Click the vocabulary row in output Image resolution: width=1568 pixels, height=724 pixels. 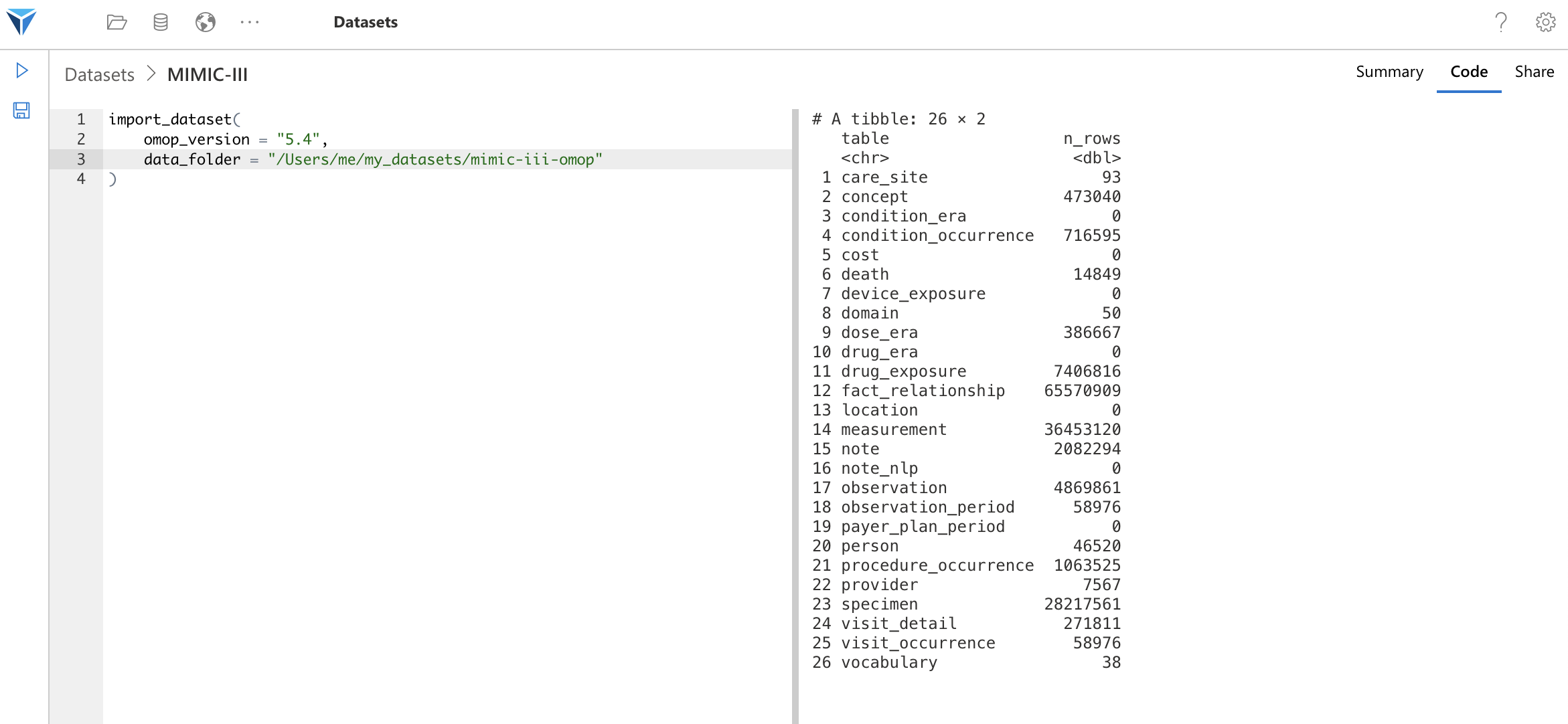click(x=967, y=662)
